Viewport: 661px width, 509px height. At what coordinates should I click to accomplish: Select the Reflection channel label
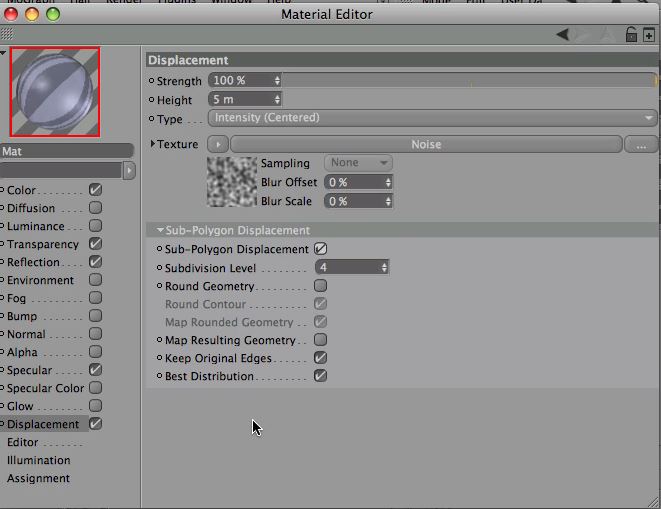[x=33, y=262]
